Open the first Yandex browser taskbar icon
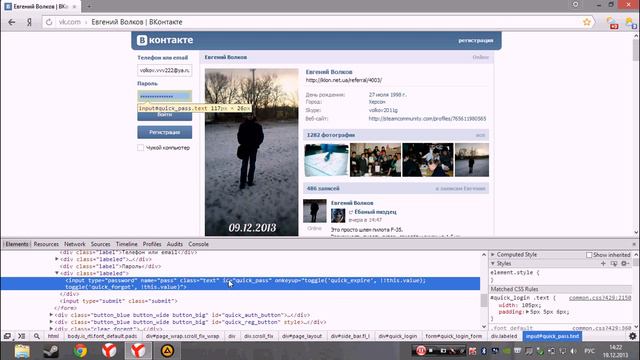Image resolution: width=640 pixels, height=360 pixels. pos(109,351)
